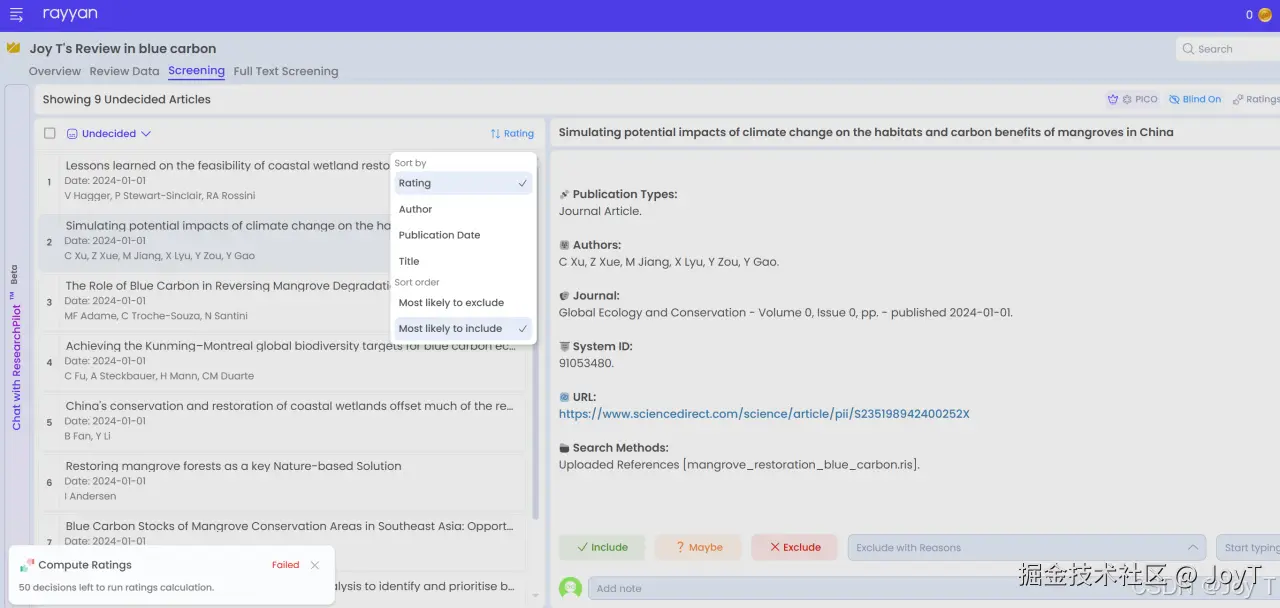The height and width of the screenshot is (608, 1280).
Task: Sort by Publication Date option
Action: [463, 235]
